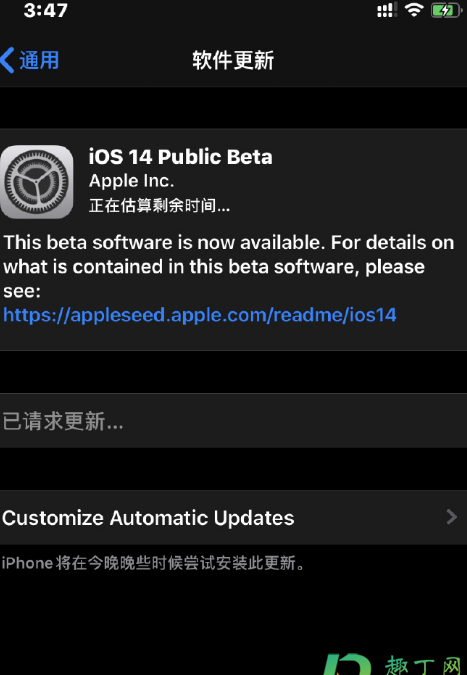Screen dimensions: 467x675
Task: Tap the 3:47 clock in status bar
Action: click(x=46, y=10)
